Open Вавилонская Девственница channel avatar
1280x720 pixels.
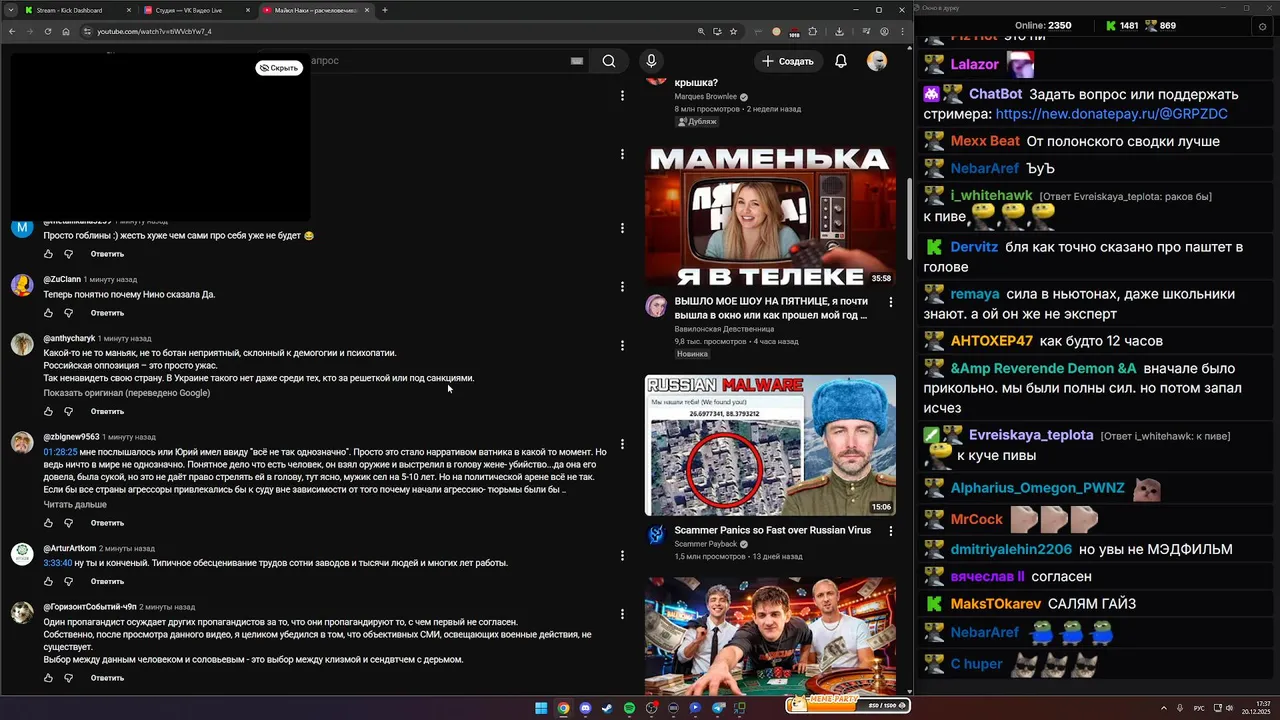[x=656, y=306]
